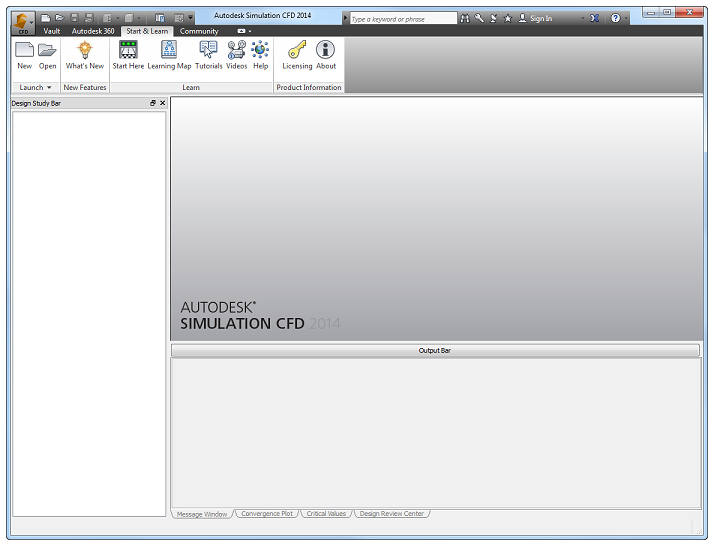Viewport: 714px width, 546px height.
Task: Click the Autodesk Exchange X icon
Action: click(x=594, y=18)
